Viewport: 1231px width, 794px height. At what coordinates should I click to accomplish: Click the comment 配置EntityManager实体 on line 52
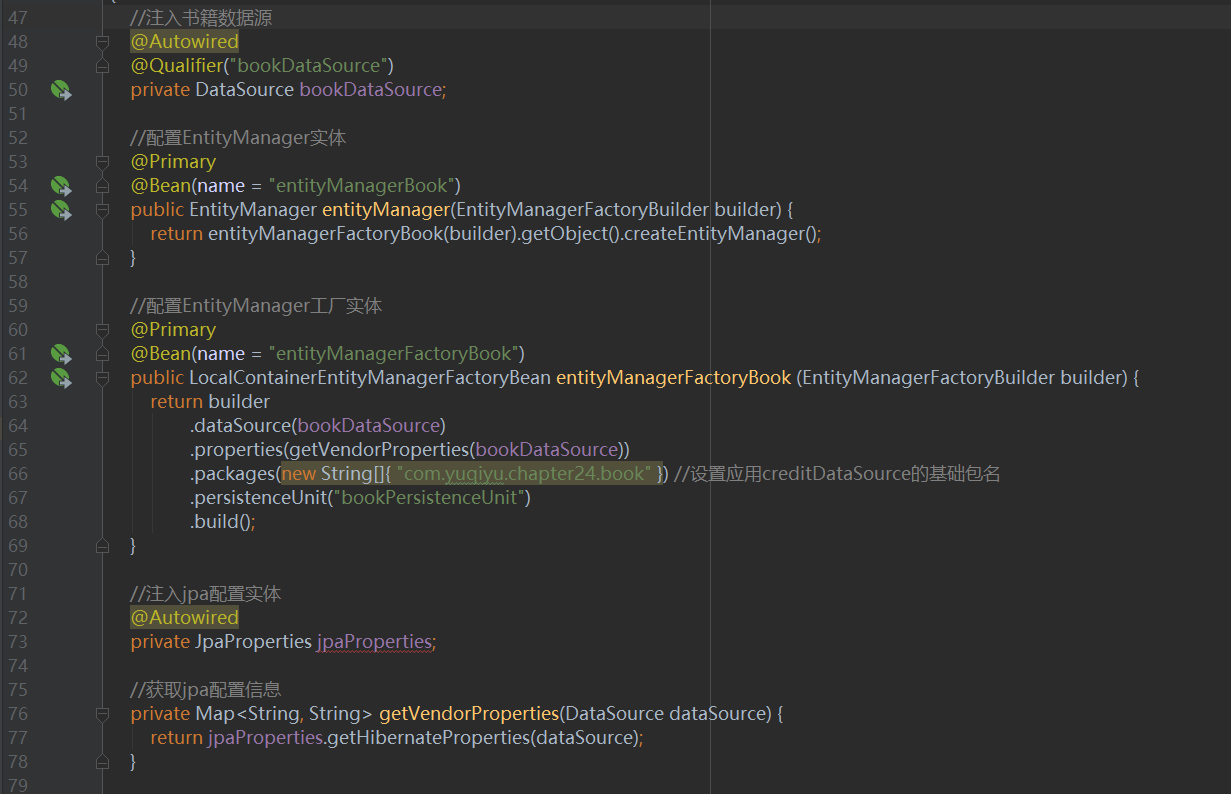coord(239,138)
